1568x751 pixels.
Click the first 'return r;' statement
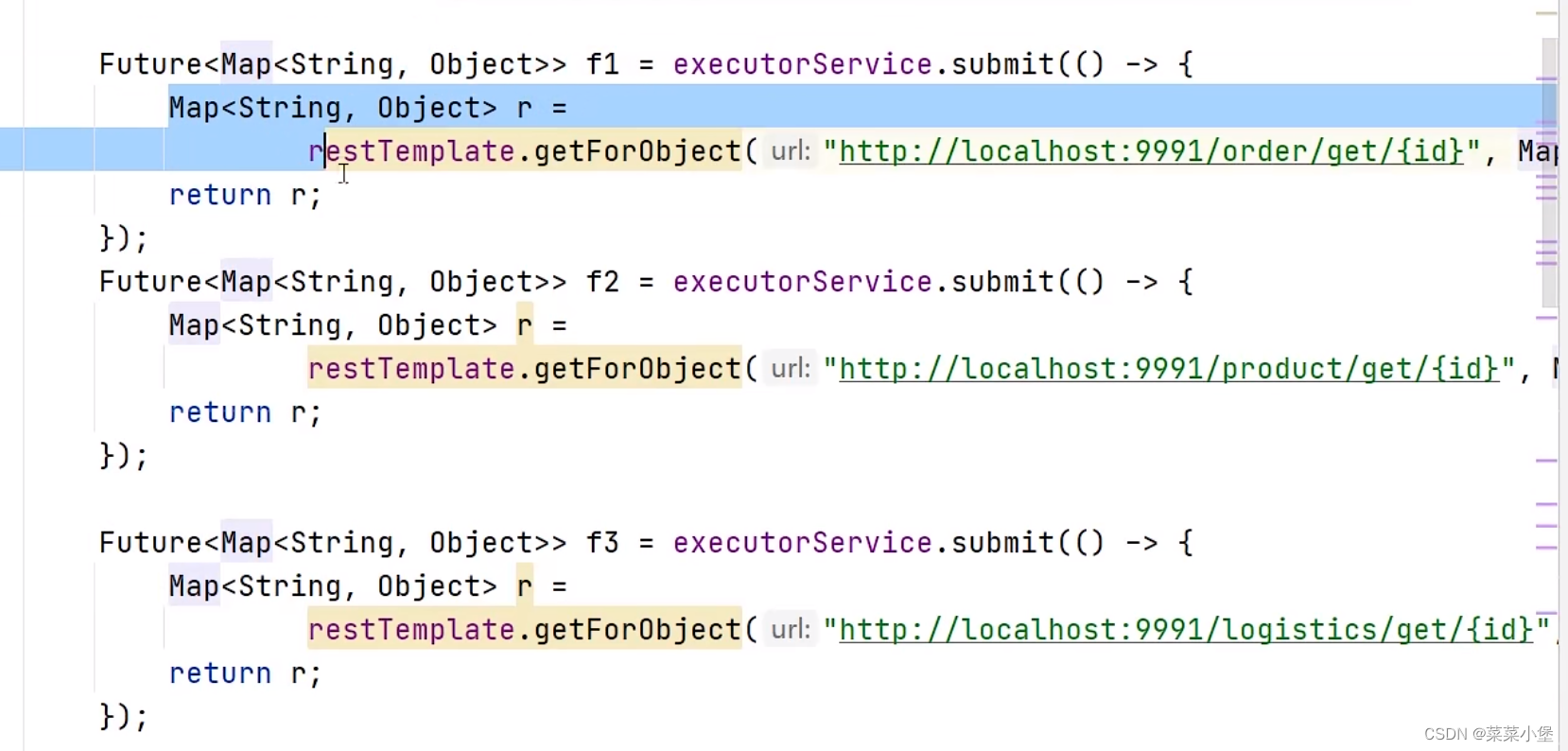tap(245, 195)
